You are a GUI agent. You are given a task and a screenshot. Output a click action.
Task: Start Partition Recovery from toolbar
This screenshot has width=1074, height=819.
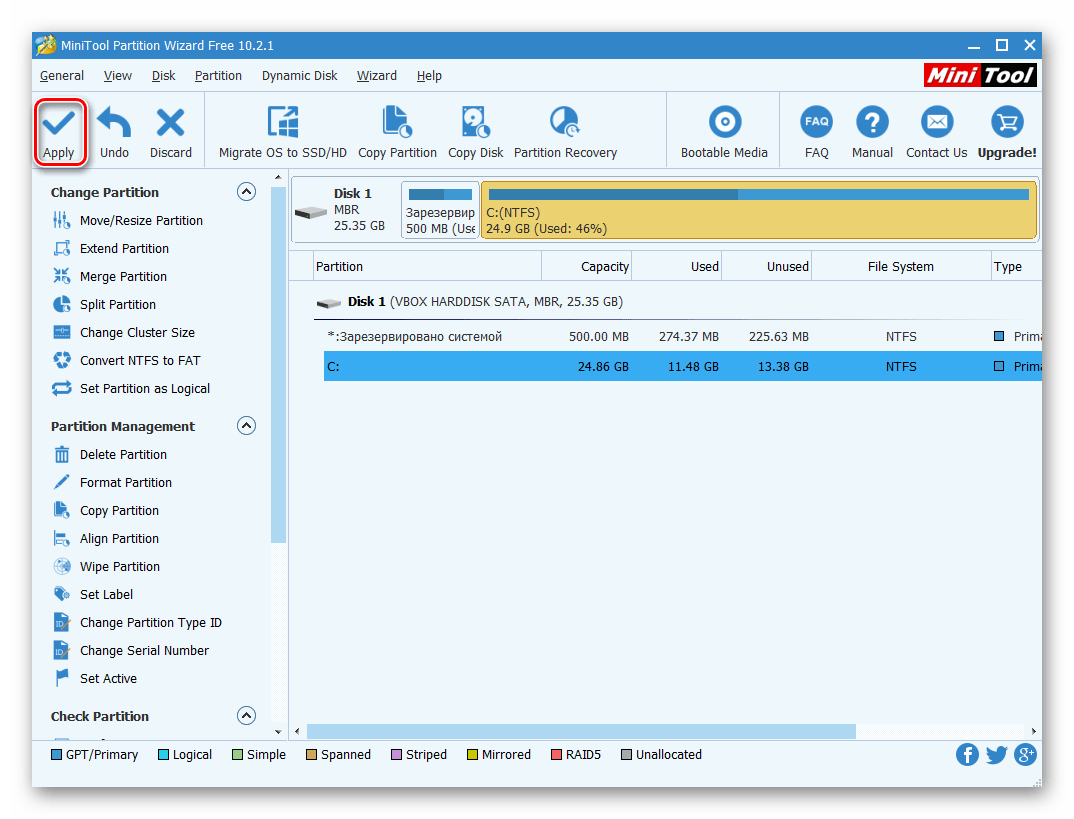[565, 124]
